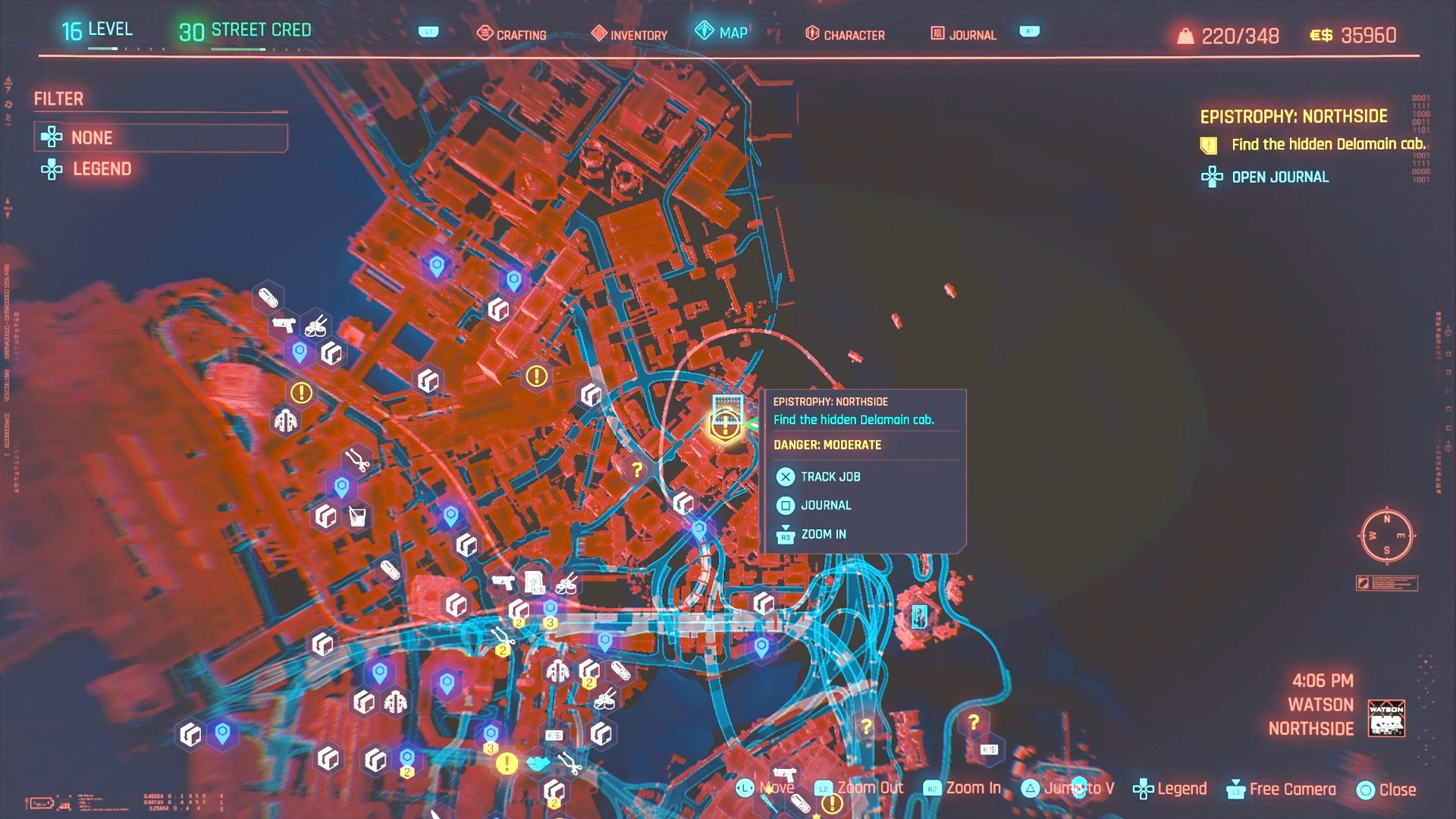Click the Close prompt at bottom right

point(1386,789)
